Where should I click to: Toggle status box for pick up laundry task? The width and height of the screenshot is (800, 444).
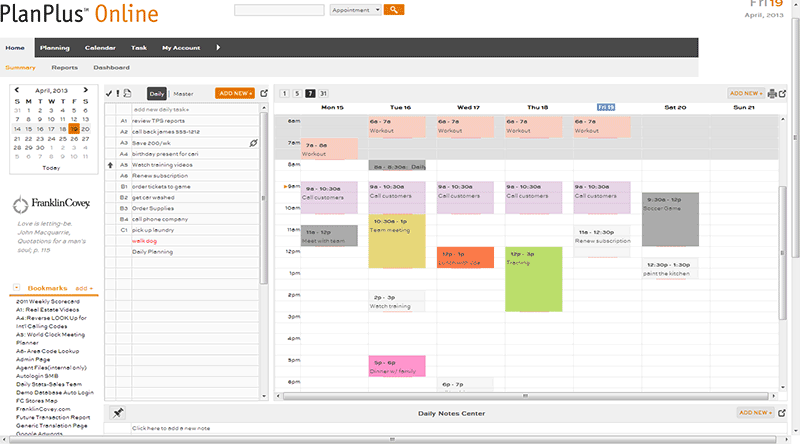(x=110, y=230)
